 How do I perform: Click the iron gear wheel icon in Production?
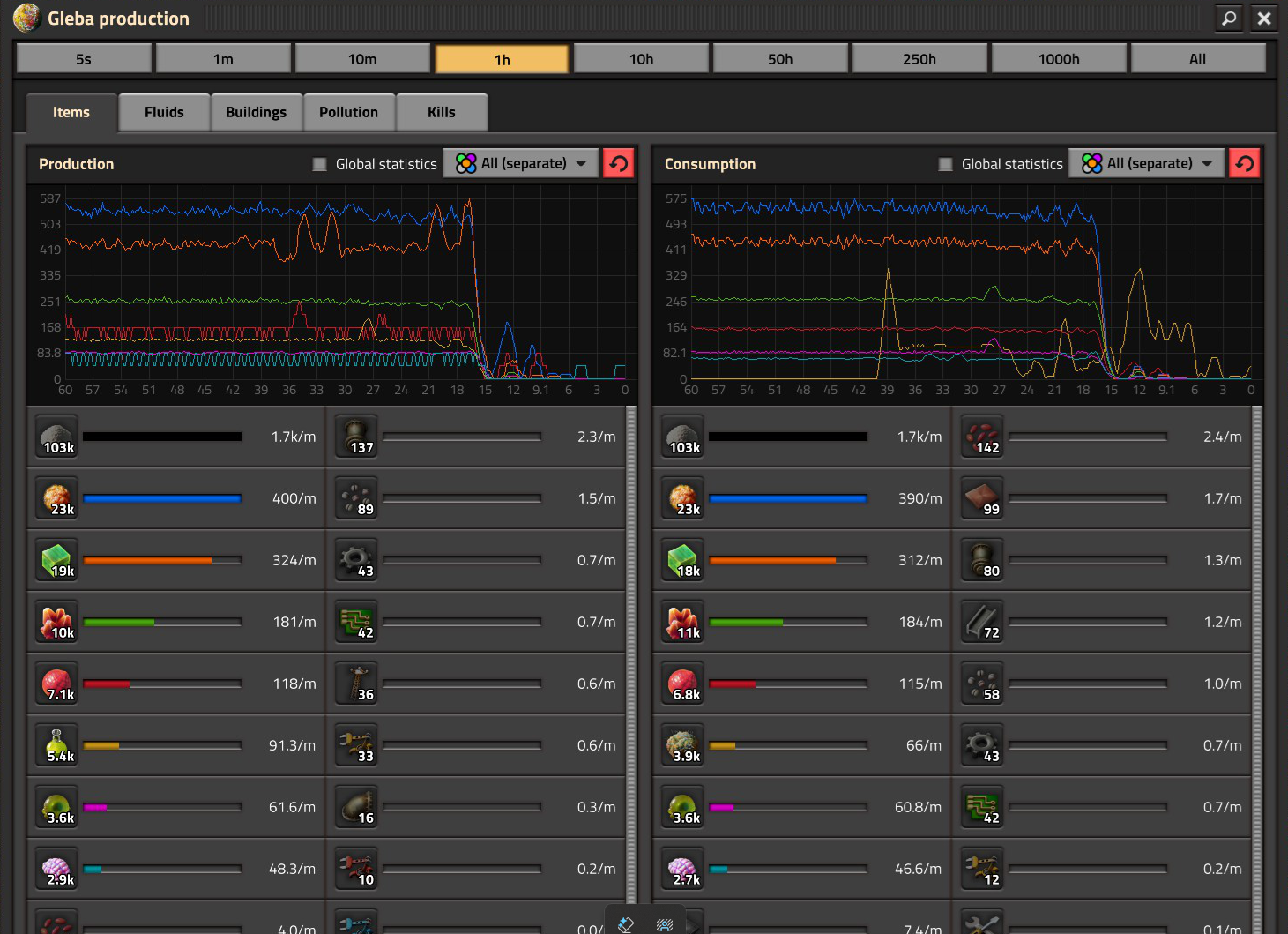(357, 560)
